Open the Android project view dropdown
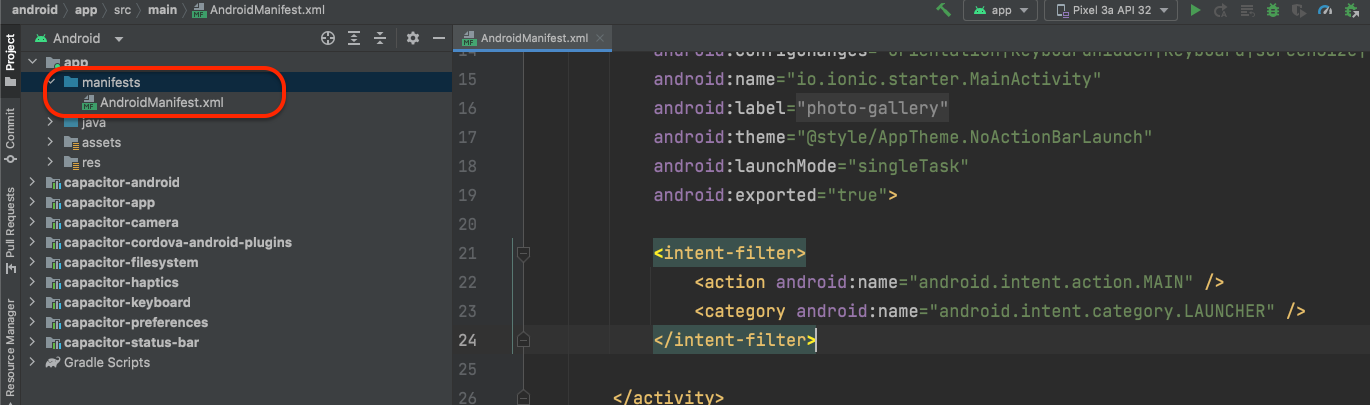The image size is (1370, 405). (79, 38)
